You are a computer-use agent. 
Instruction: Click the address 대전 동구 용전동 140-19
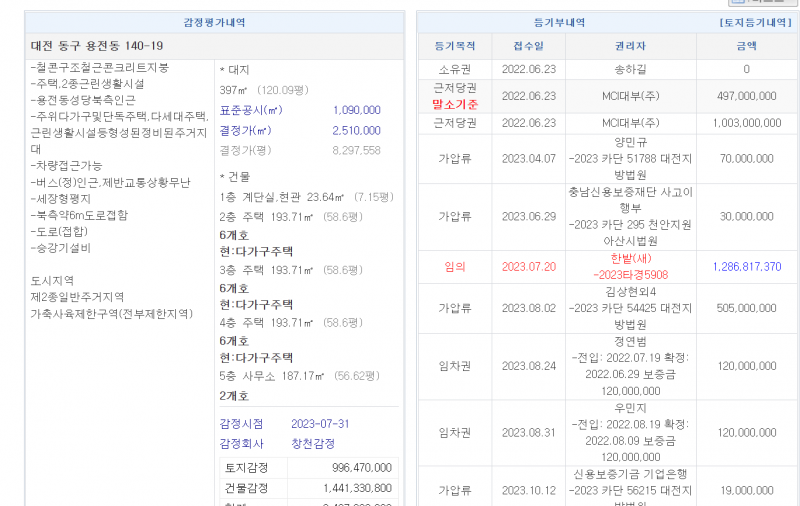[97, 46]
